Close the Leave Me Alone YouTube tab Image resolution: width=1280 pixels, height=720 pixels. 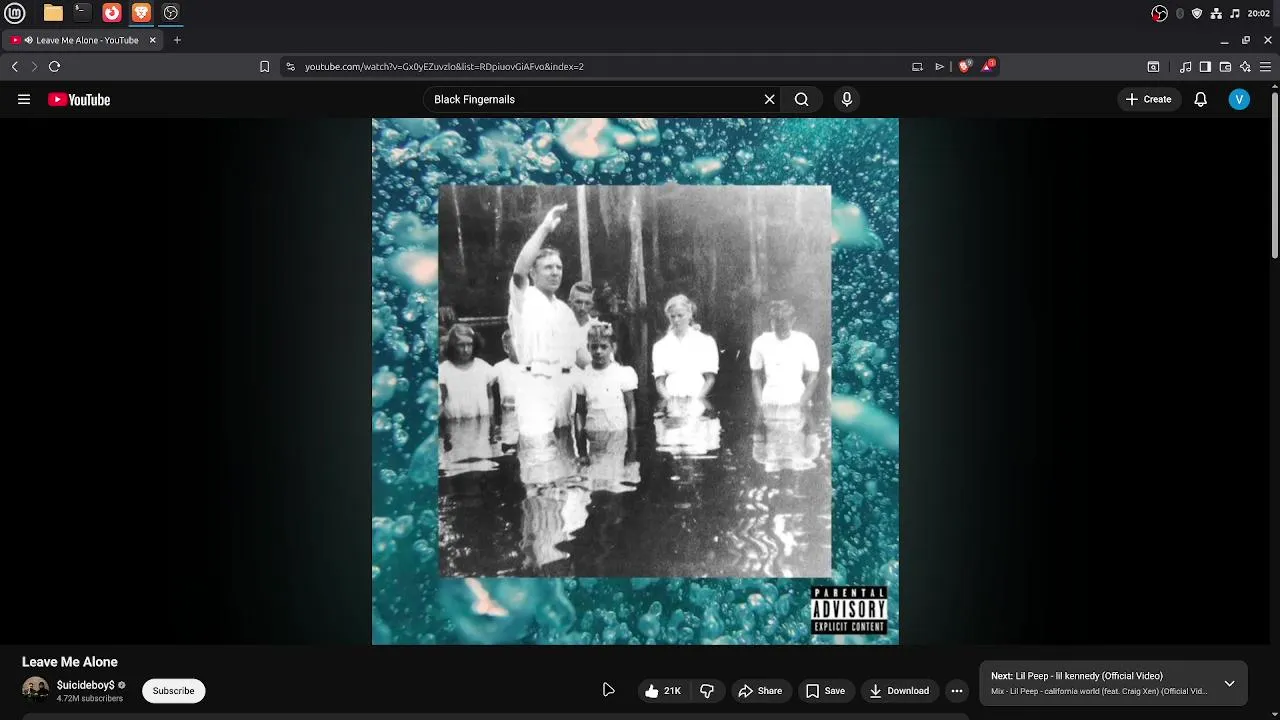click(x=153, y=40)
